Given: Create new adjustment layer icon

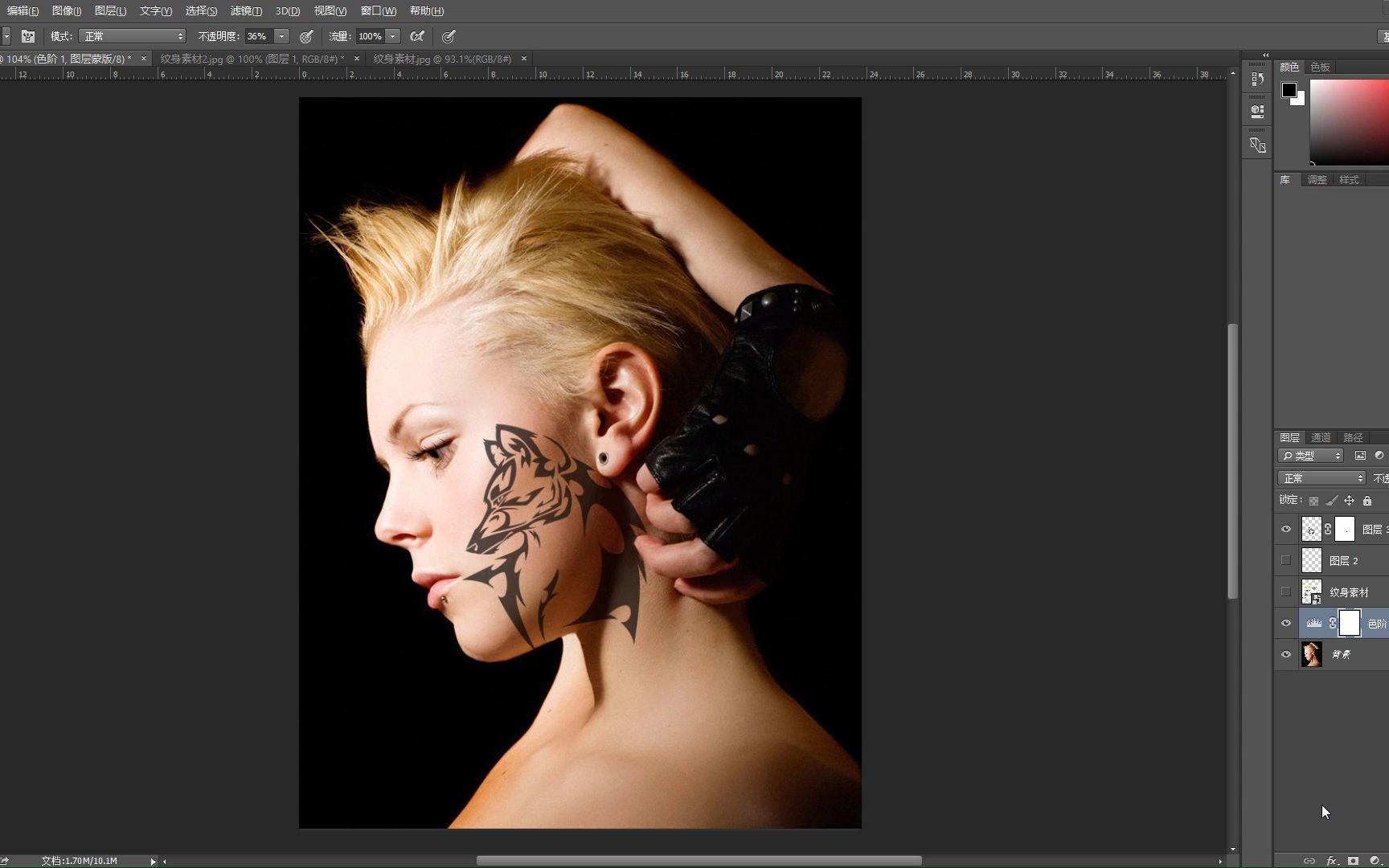Looking at the screenshot, I should (1375, 861).
